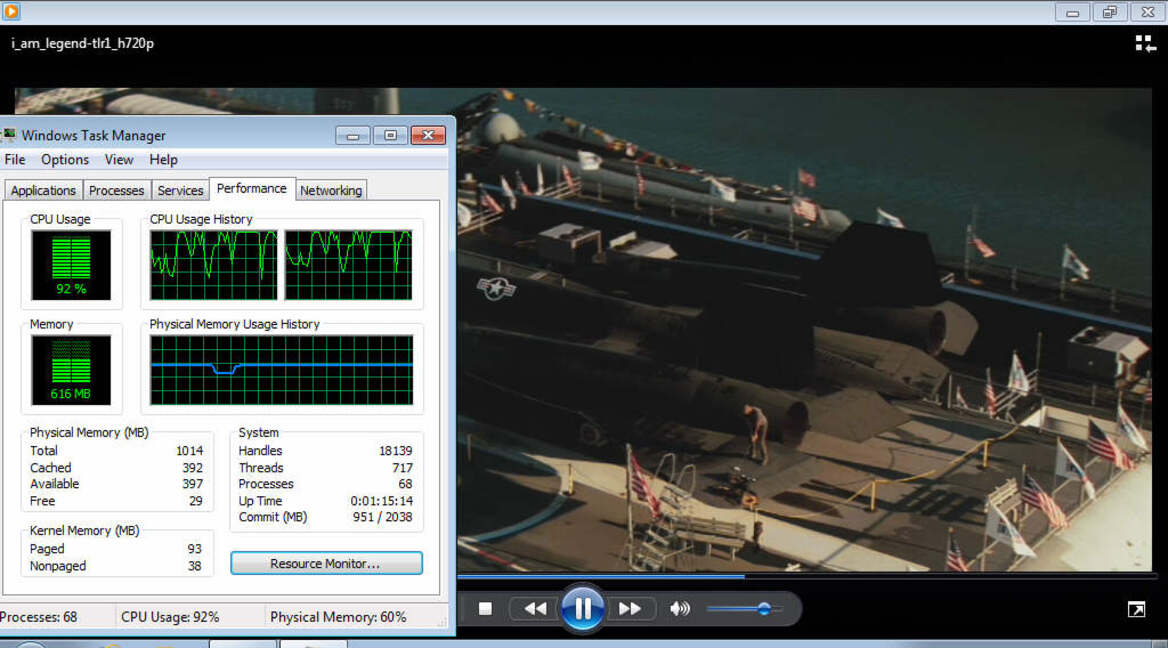Screen dimensions: 1168x648
Task: Rewind to previous track
Action: point(535,609)
